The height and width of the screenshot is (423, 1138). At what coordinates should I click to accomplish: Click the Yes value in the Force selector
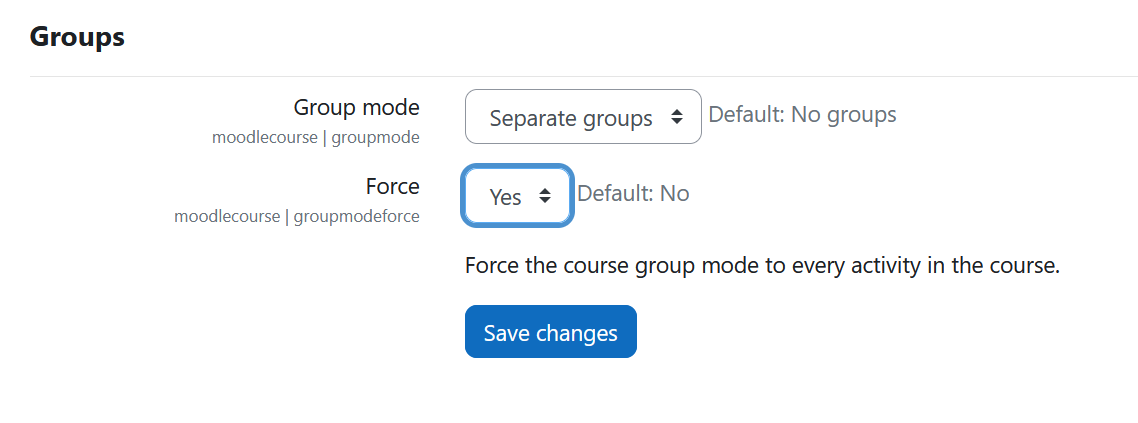[505, 197]
